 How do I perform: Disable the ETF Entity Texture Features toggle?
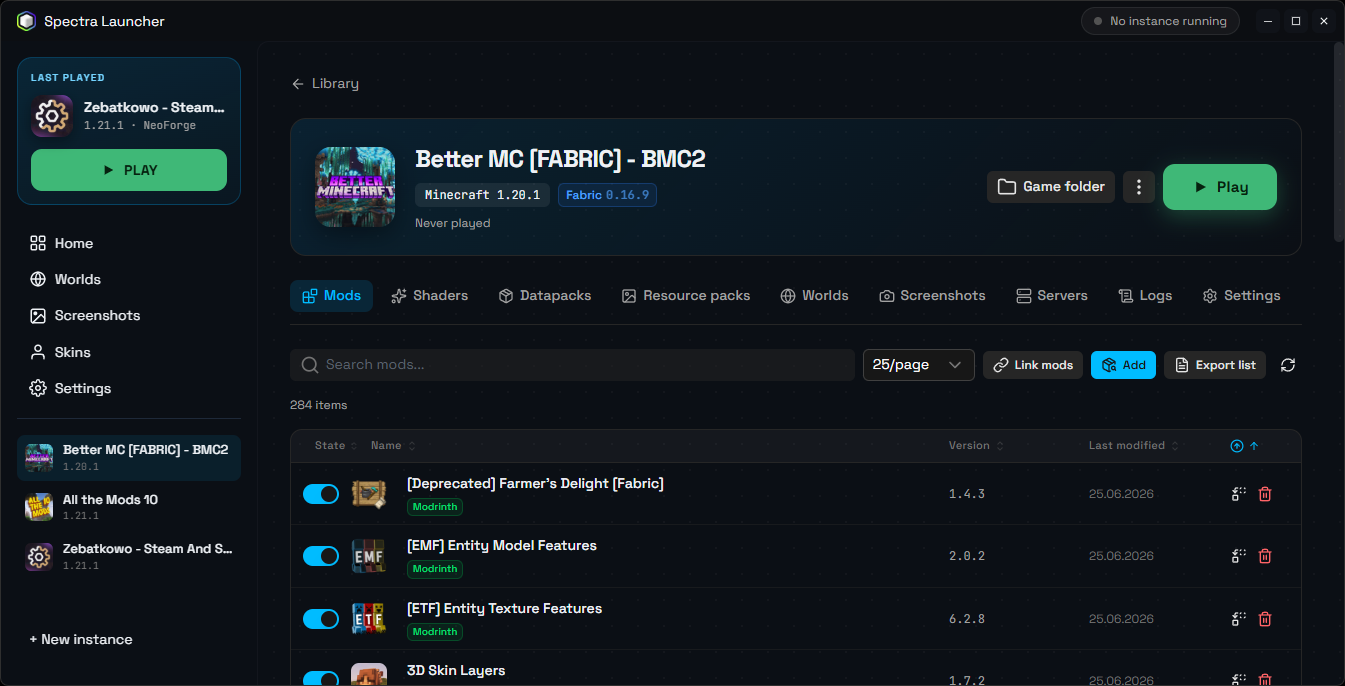click(x=321, y=619)
